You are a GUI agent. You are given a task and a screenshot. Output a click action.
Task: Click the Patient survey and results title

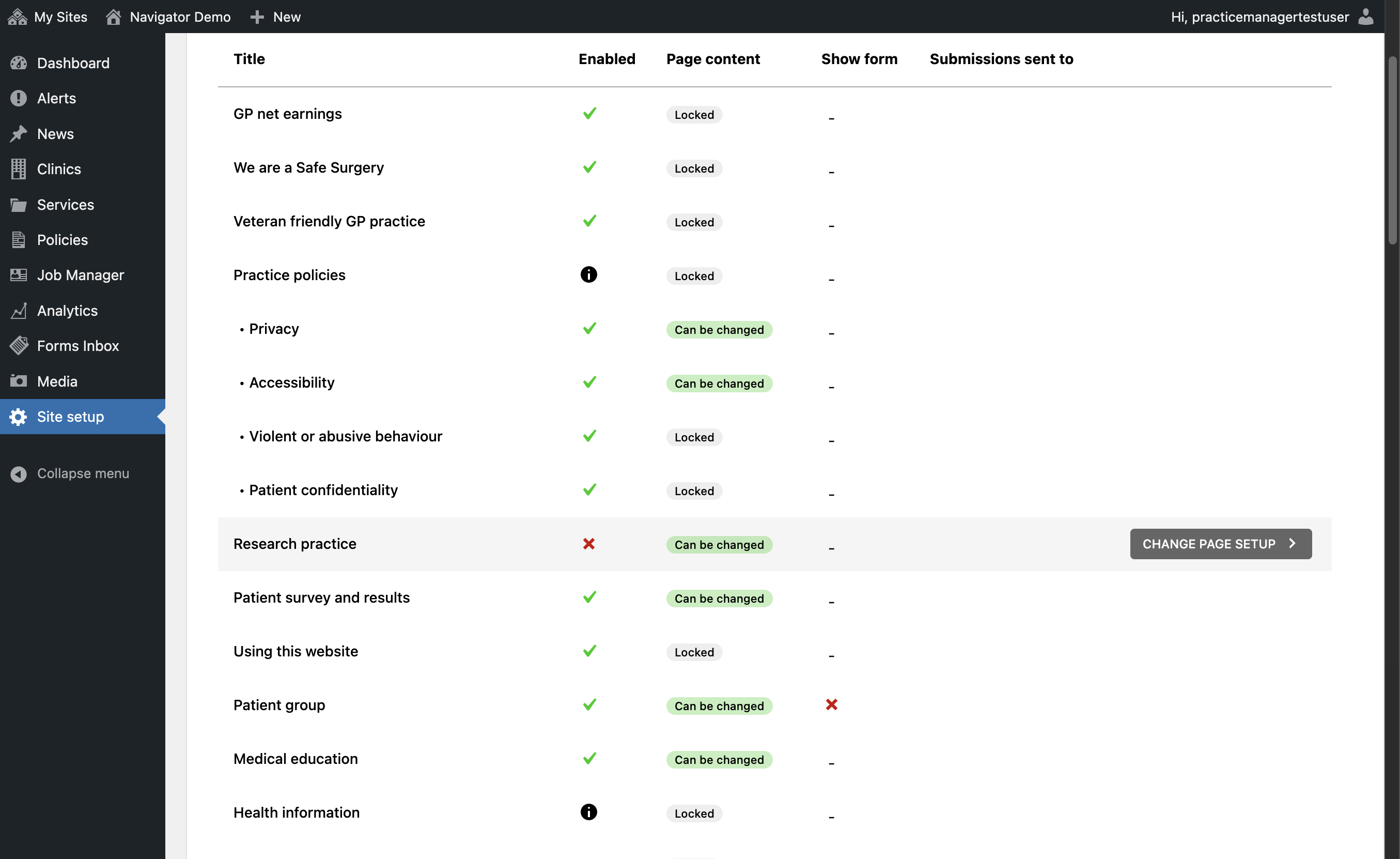point(321,597)
